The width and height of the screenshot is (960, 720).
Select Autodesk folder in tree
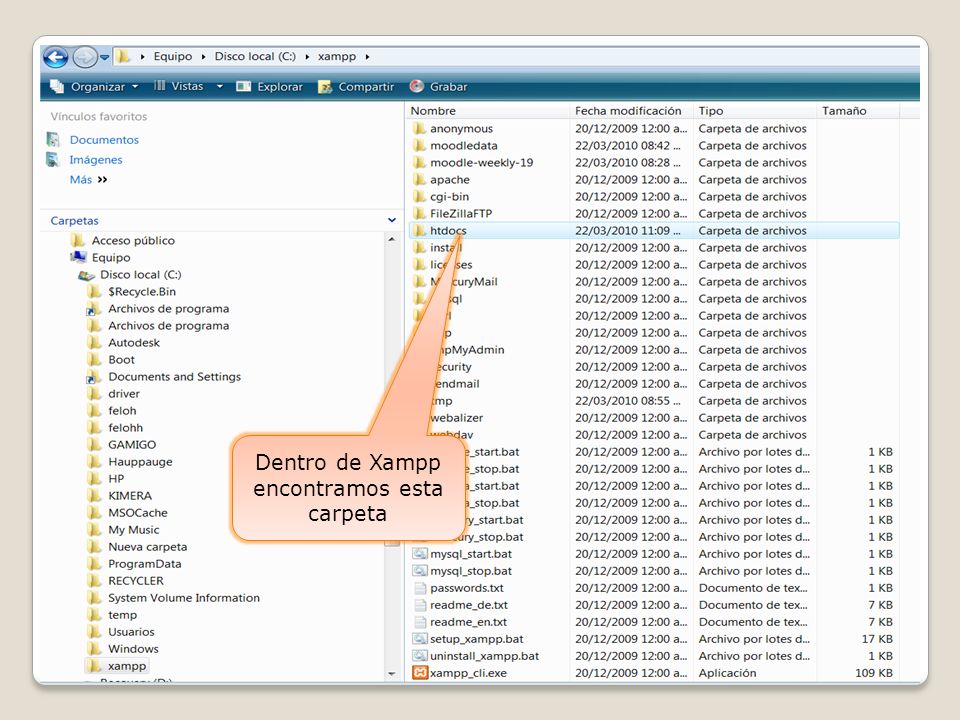(x=134, y=343)
